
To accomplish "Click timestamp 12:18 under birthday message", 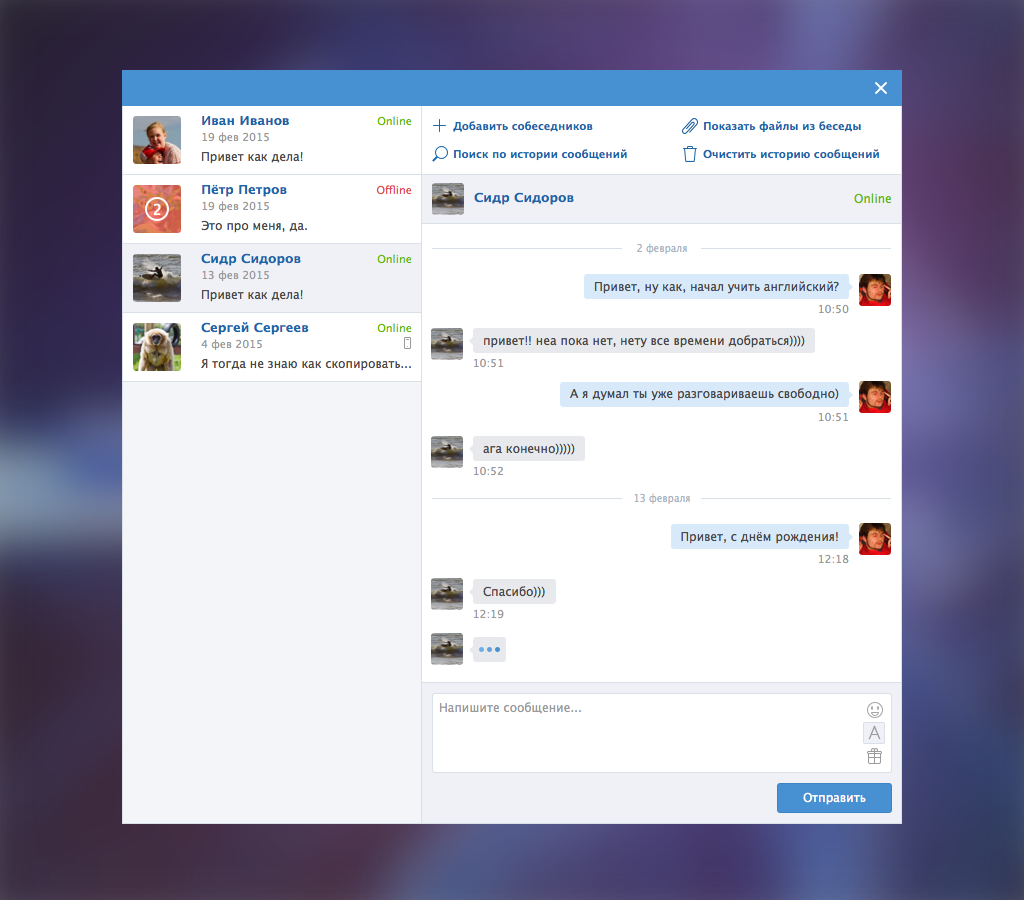I will click(833, 559).
